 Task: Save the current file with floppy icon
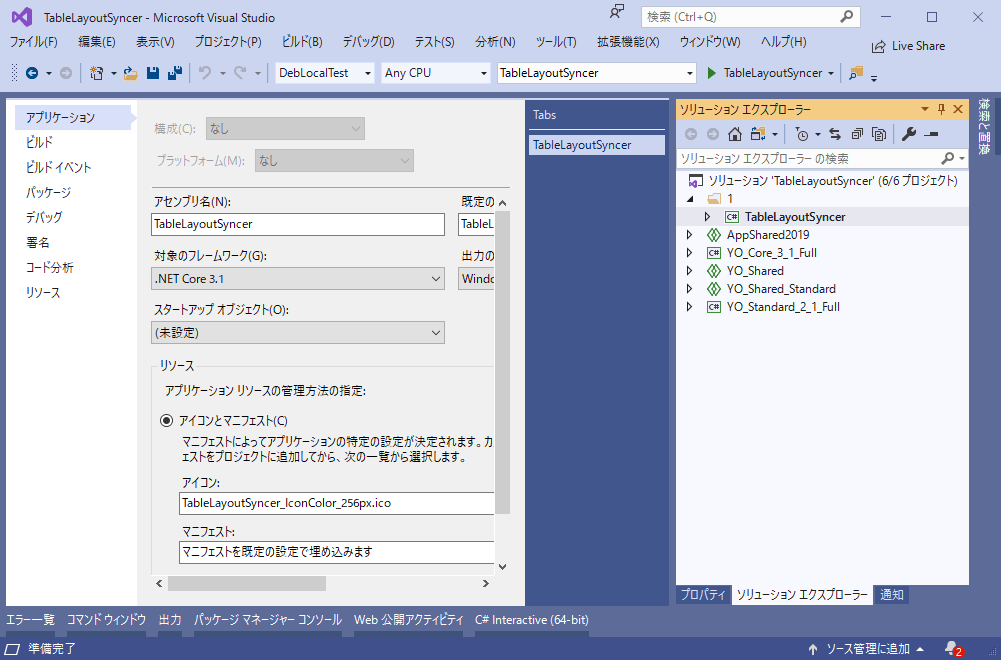tap(153, 73)
